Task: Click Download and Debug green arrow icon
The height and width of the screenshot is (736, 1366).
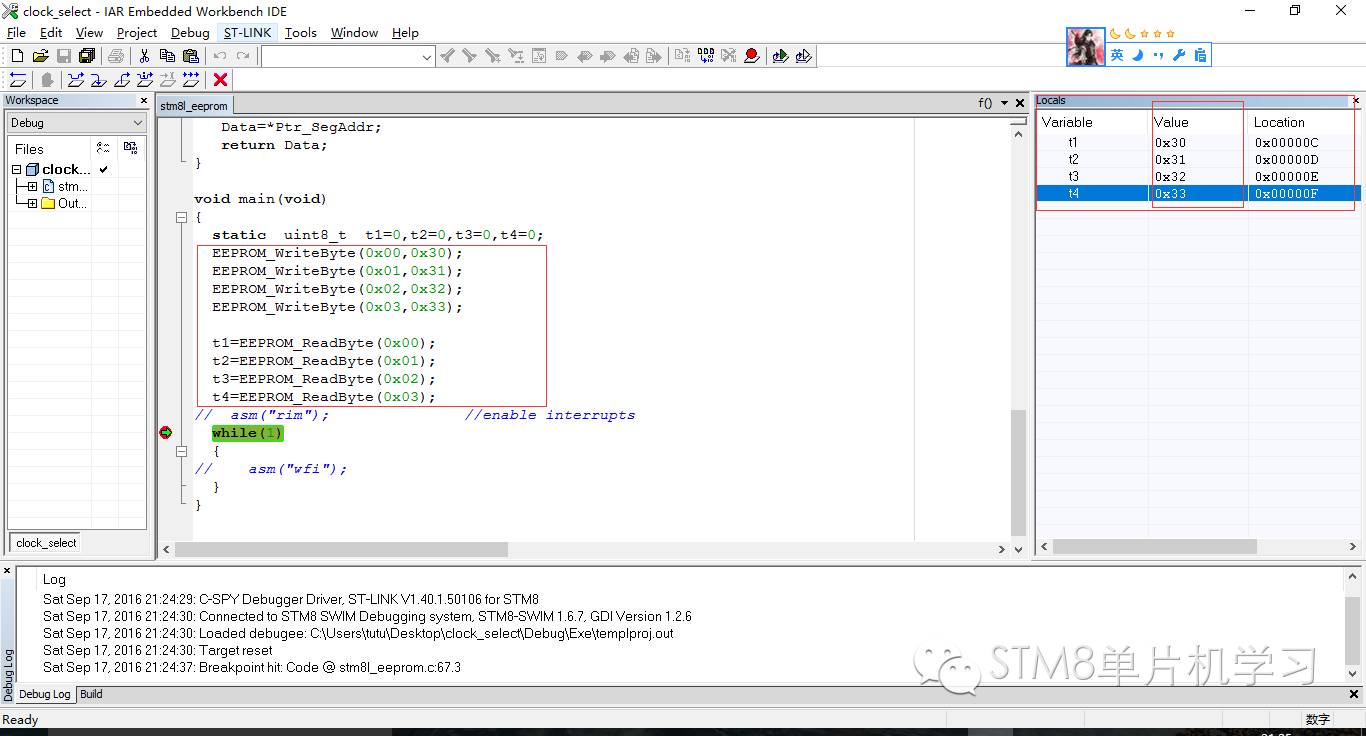Action: 780,57
